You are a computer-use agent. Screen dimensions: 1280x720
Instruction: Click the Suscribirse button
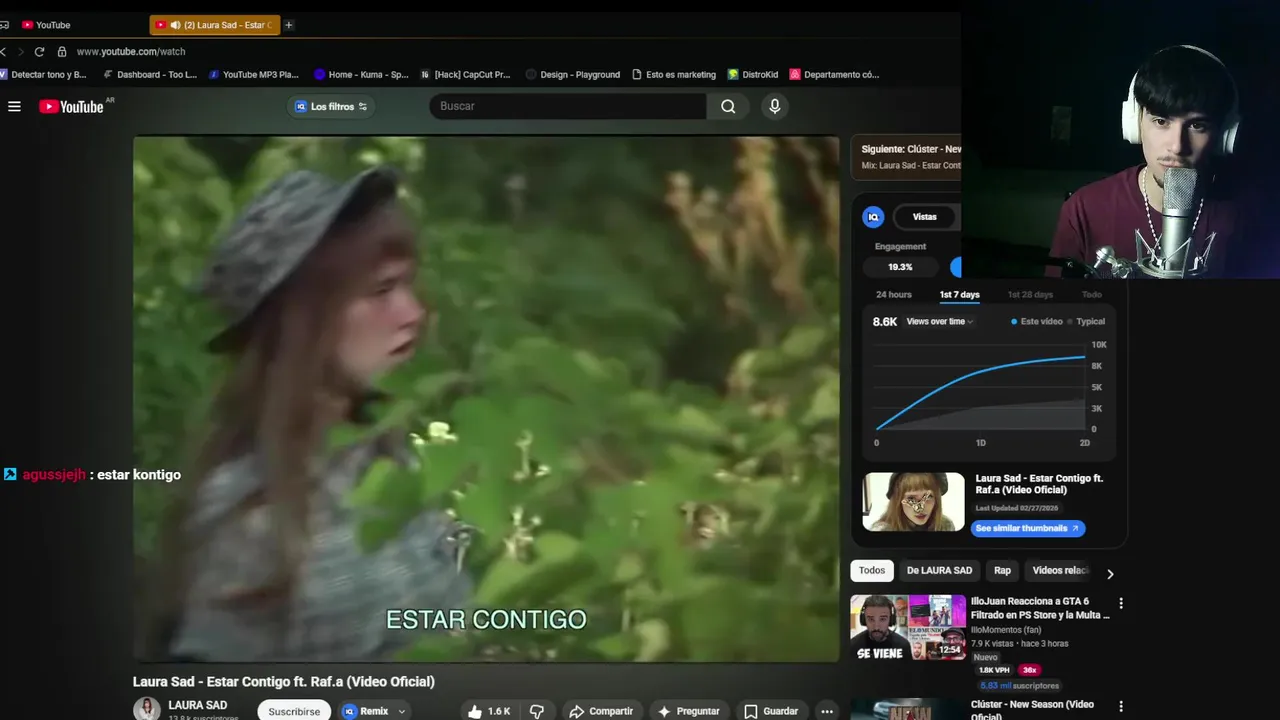(294, 711)
